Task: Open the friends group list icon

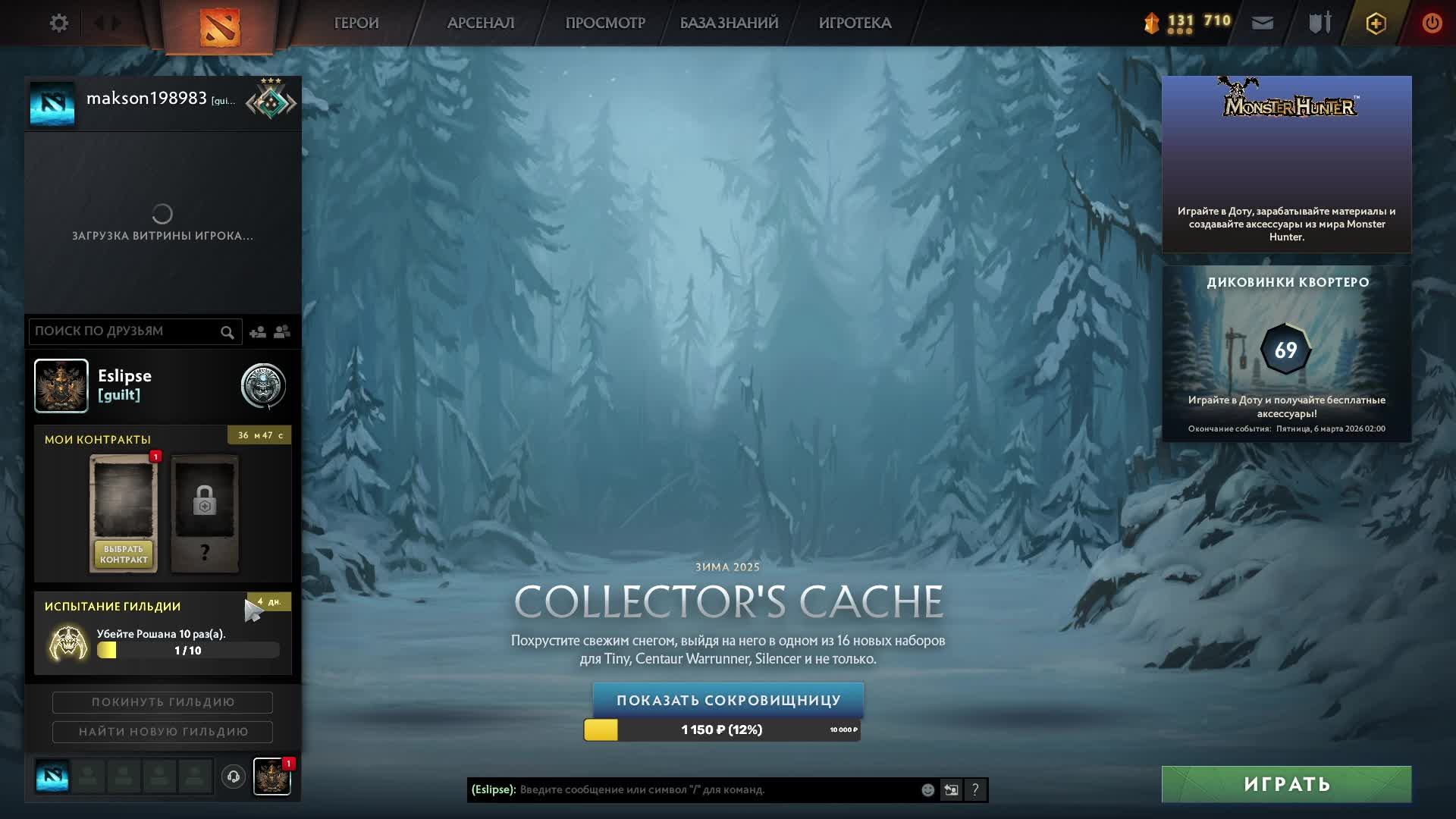Action: point(282,332)
